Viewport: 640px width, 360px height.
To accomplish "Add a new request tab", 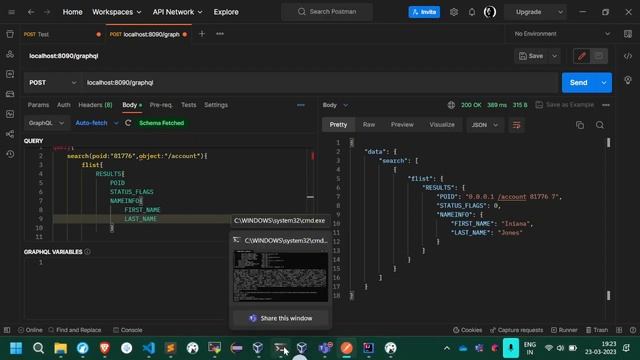I will [202, 34].
